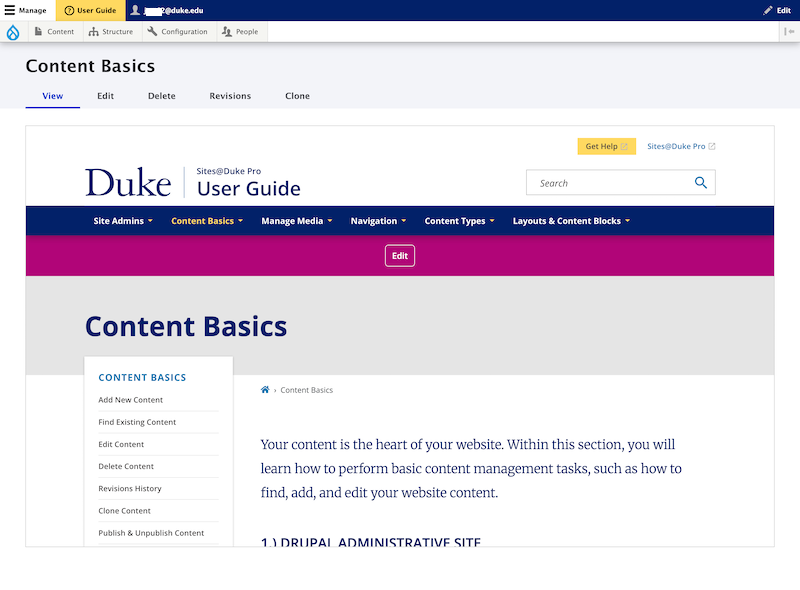Expand Layouts & Content Blocks menu
Viewport: 800px width, 590px height.
click(x=566, y=220)
